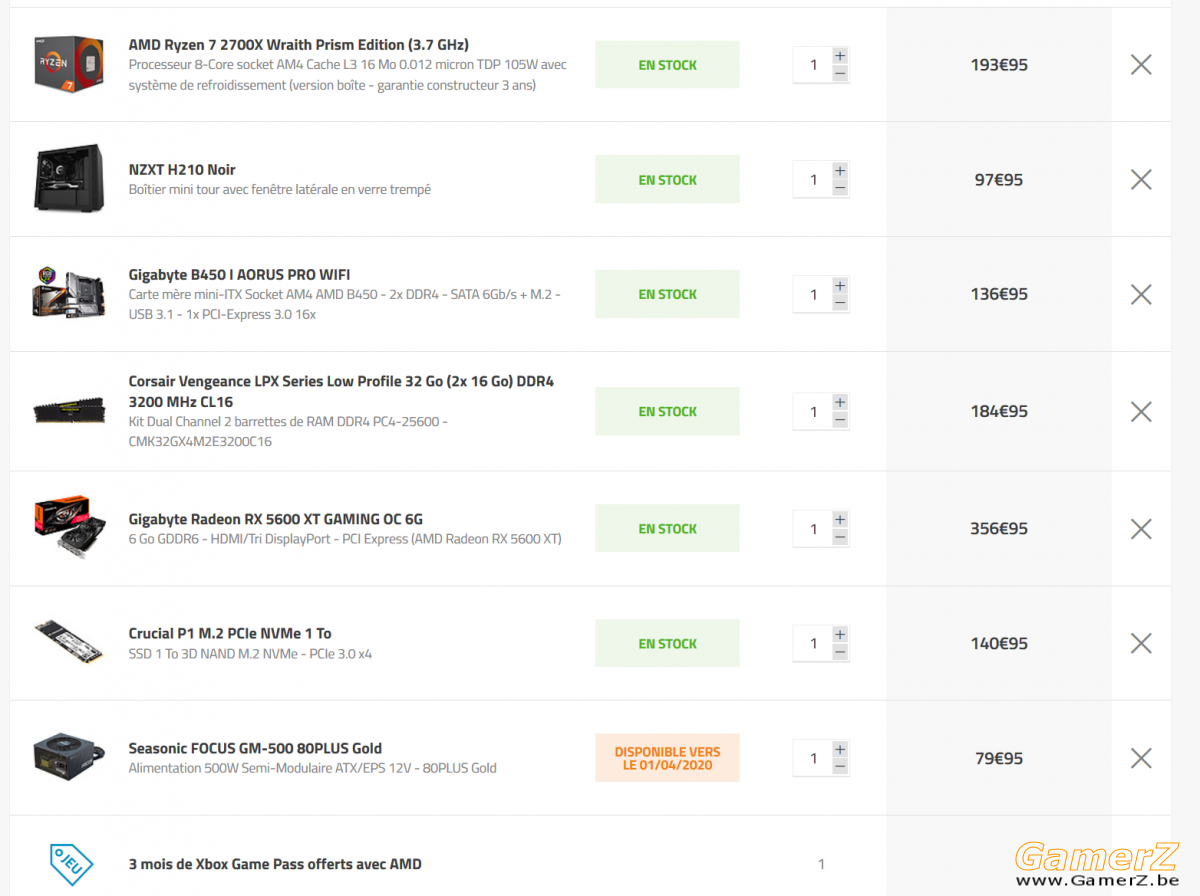Click the blue JEU tag icon

coord(71,864)
